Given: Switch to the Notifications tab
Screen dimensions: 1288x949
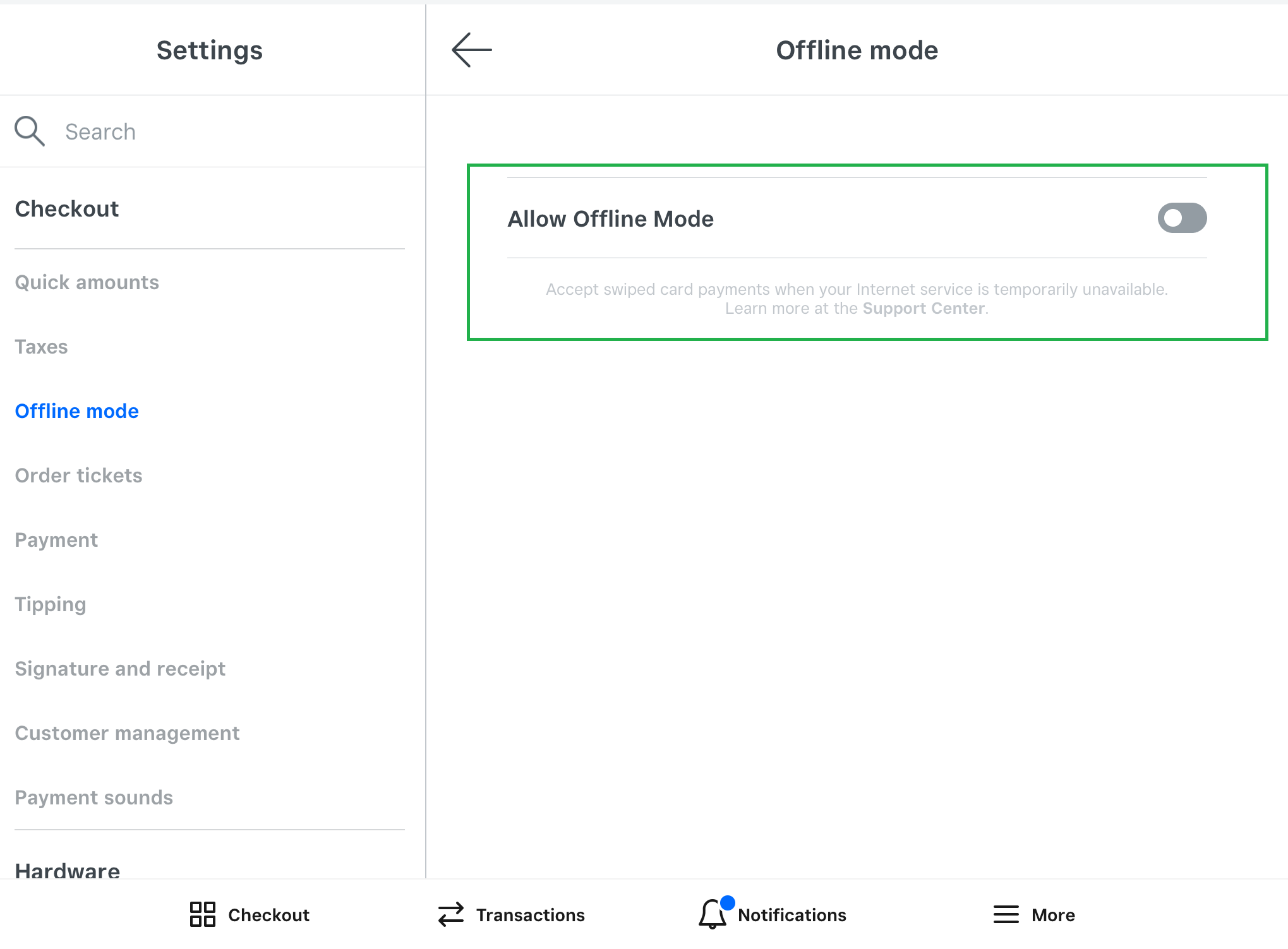Looking at the screenshot, I should coord(791,915).
